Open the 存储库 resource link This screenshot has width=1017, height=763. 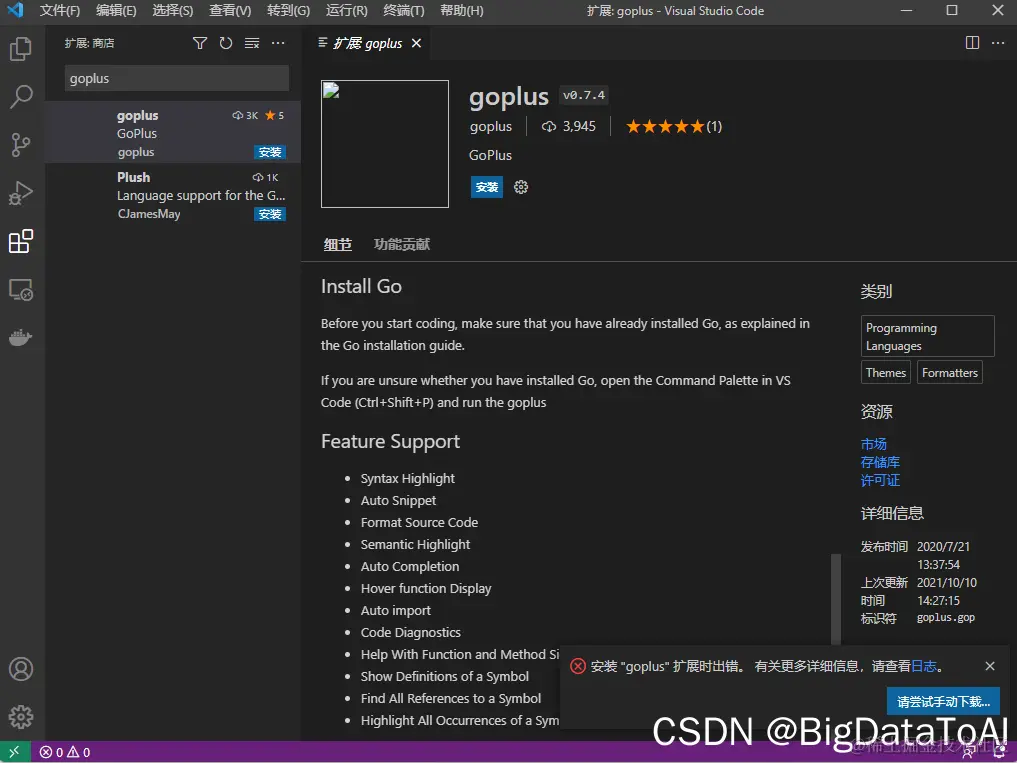pos(880,462)
